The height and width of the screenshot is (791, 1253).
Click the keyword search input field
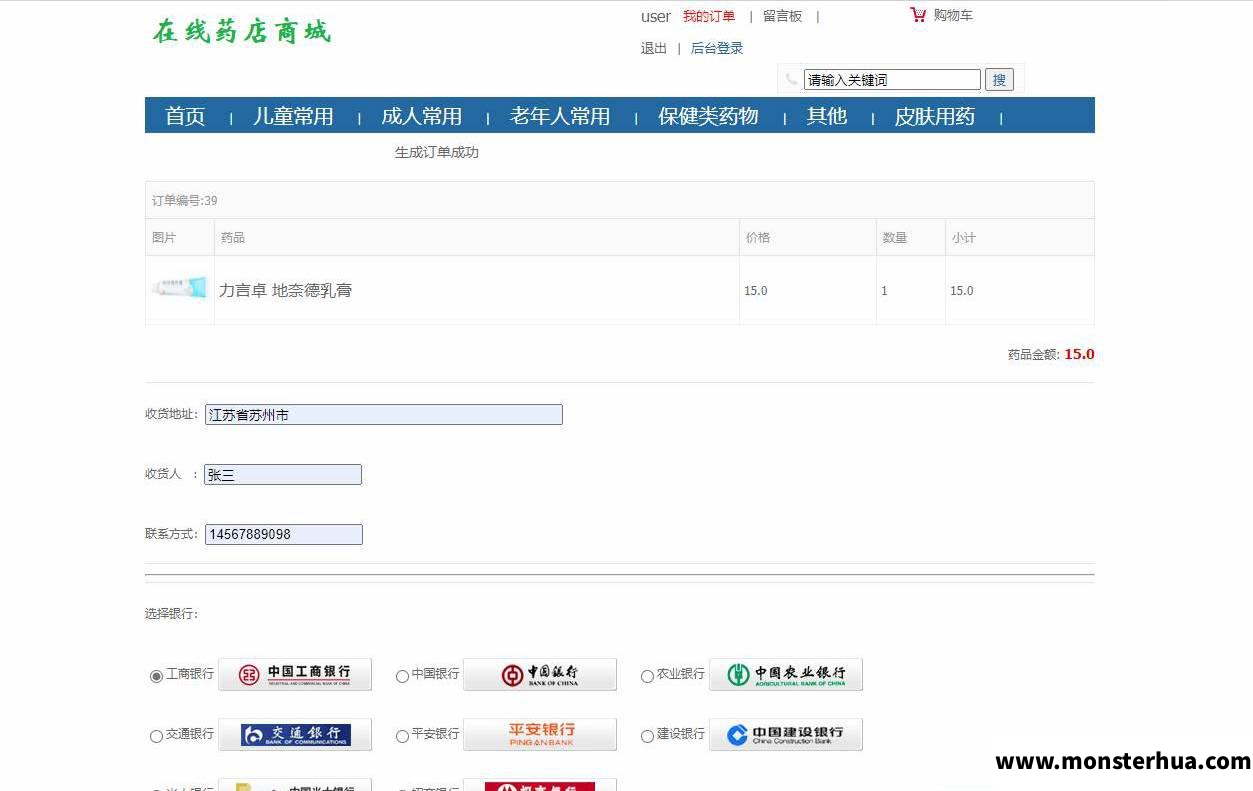(892, 80)
